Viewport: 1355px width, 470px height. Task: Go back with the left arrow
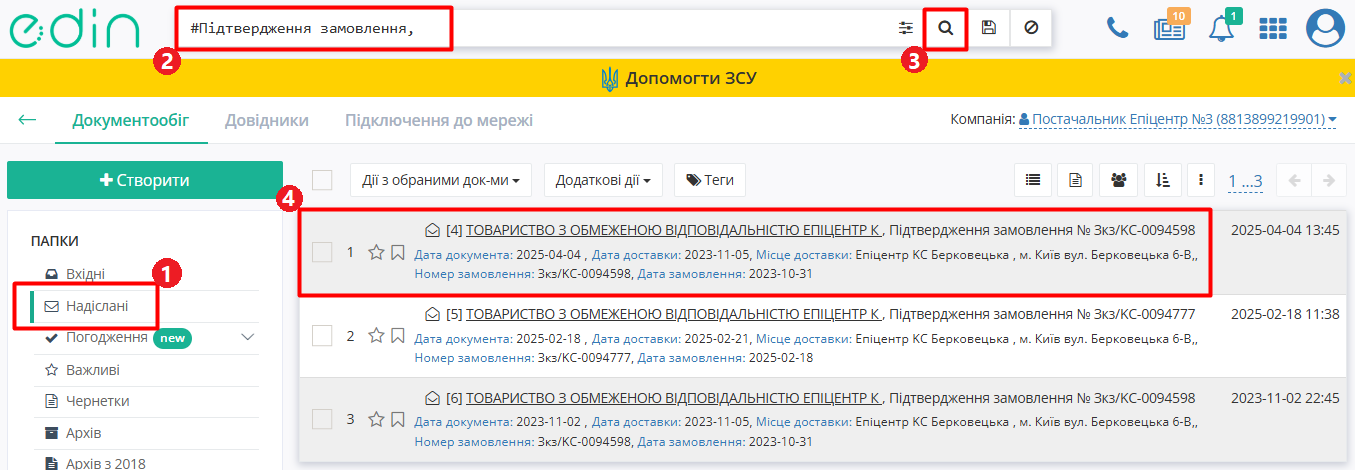(x=28, y=120)
